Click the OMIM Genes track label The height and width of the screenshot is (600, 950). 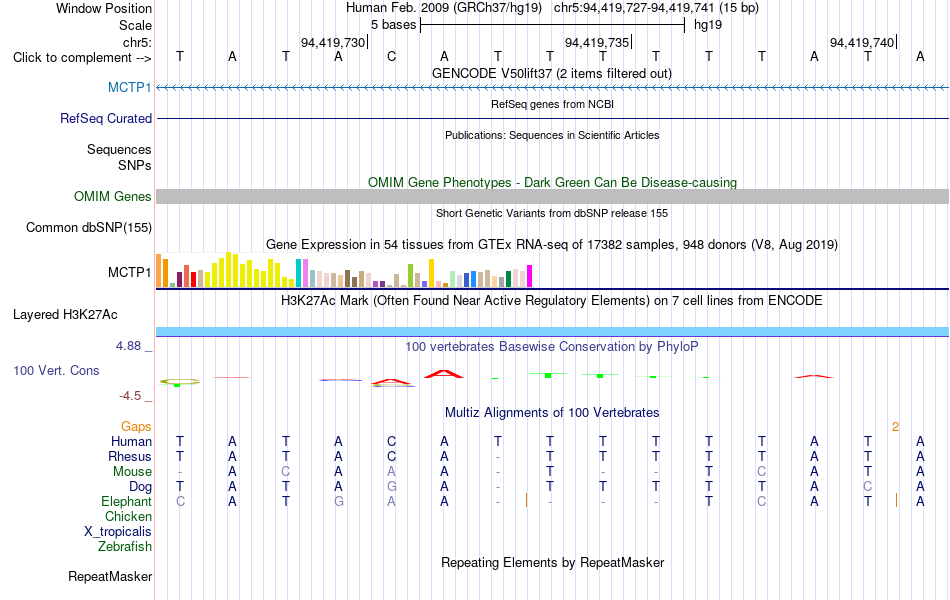113,196
